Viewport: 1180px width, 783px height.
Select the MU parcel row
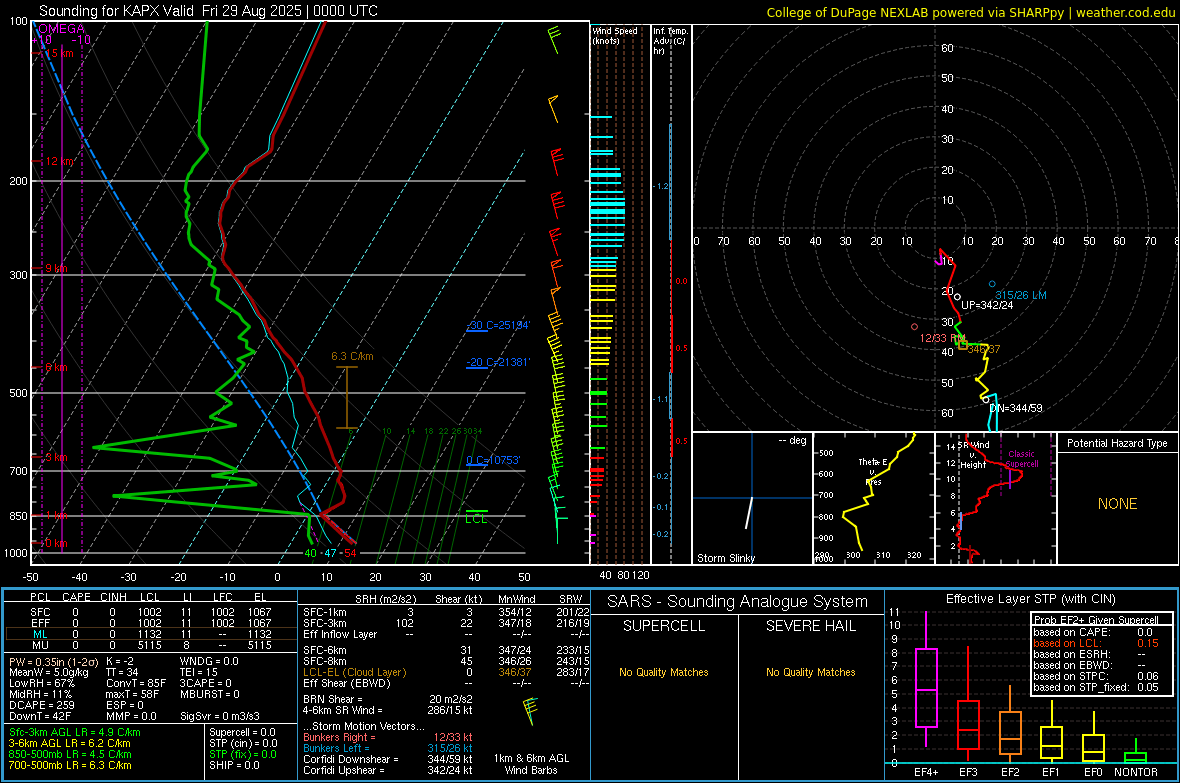[150, 645]
